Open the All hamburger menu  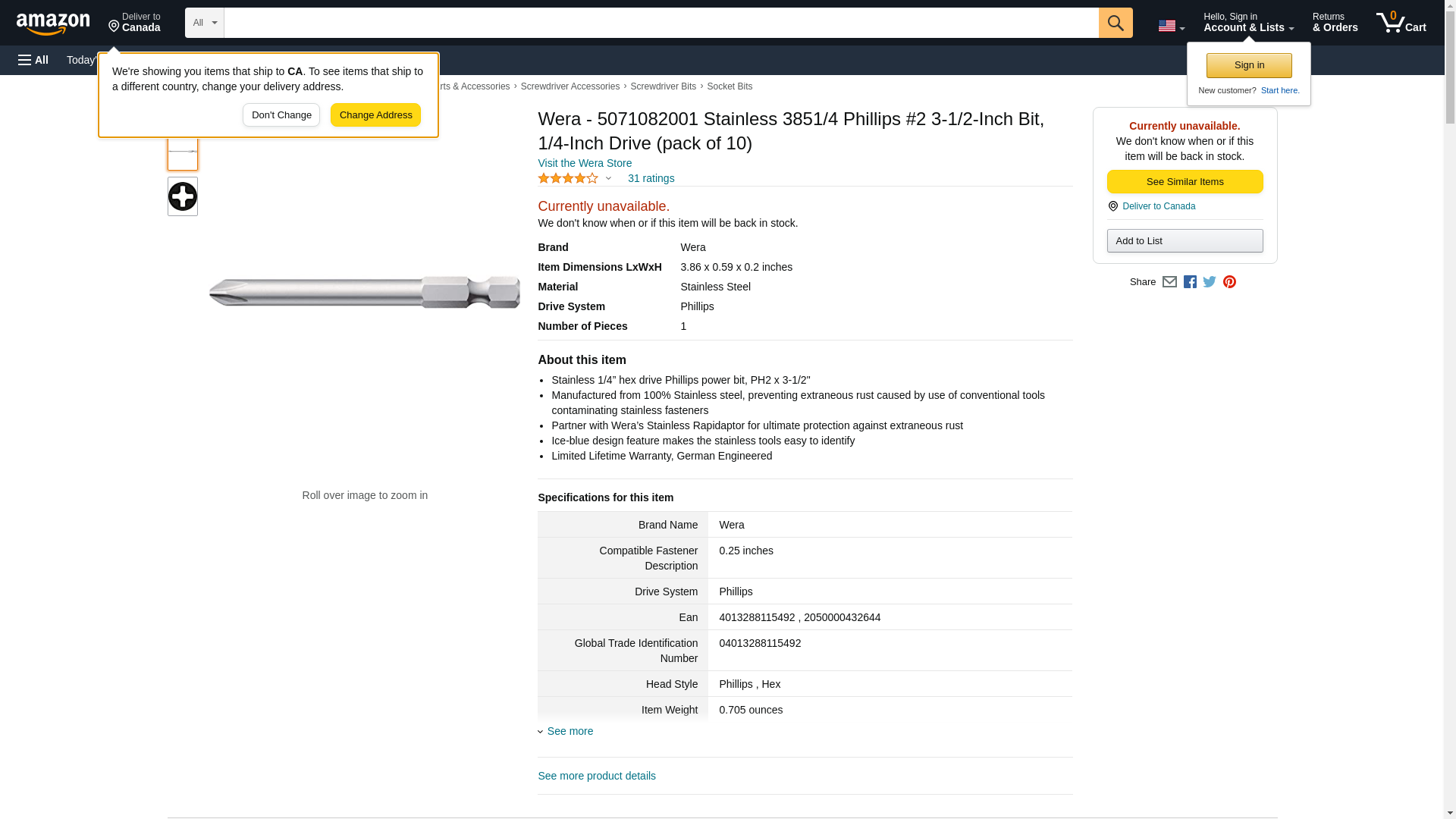pos(33,60)
